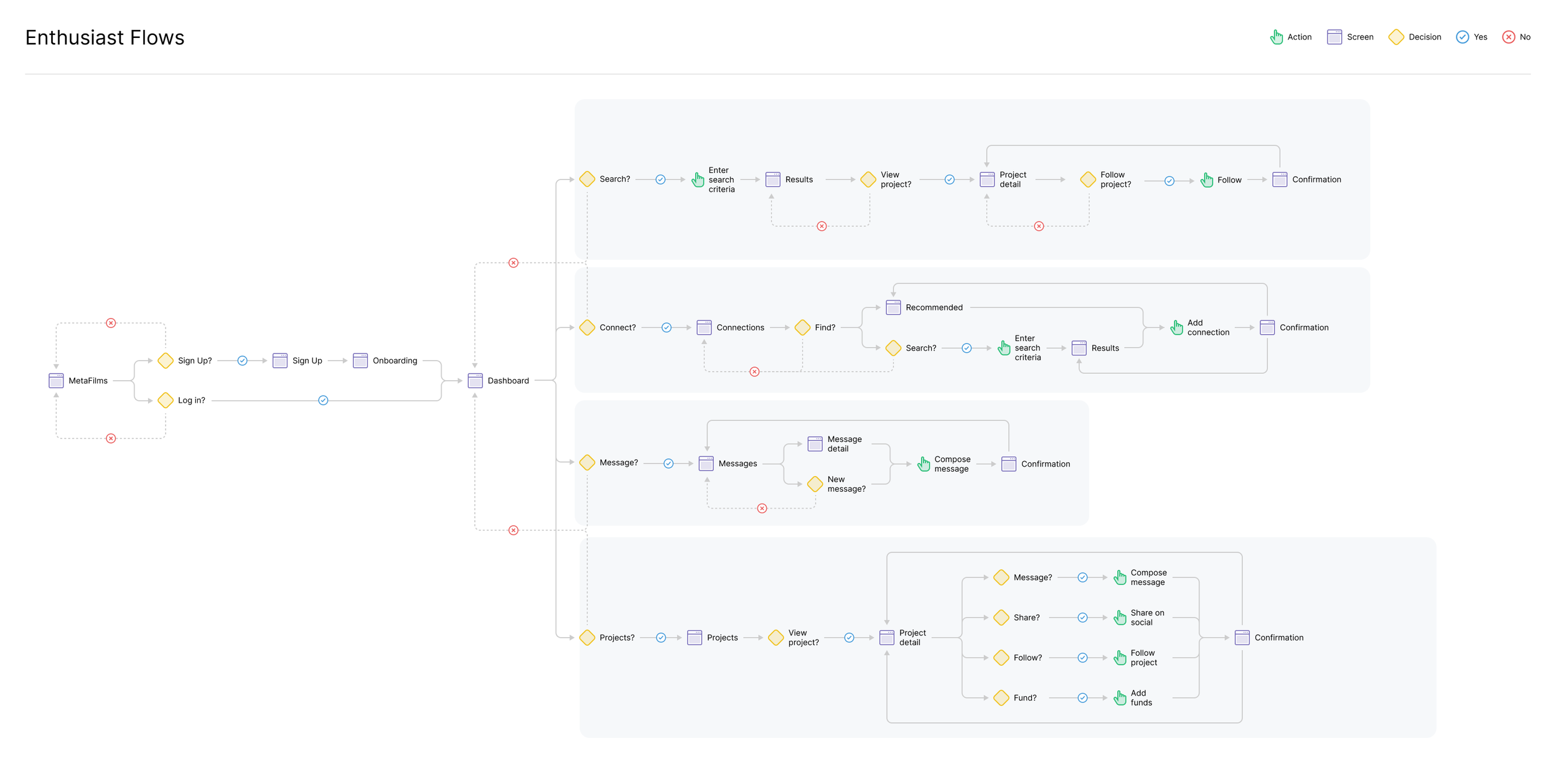This screenshot has width=1556, height=784.
Task: Select the Follow action hand icon
Action: [1207, 180]
